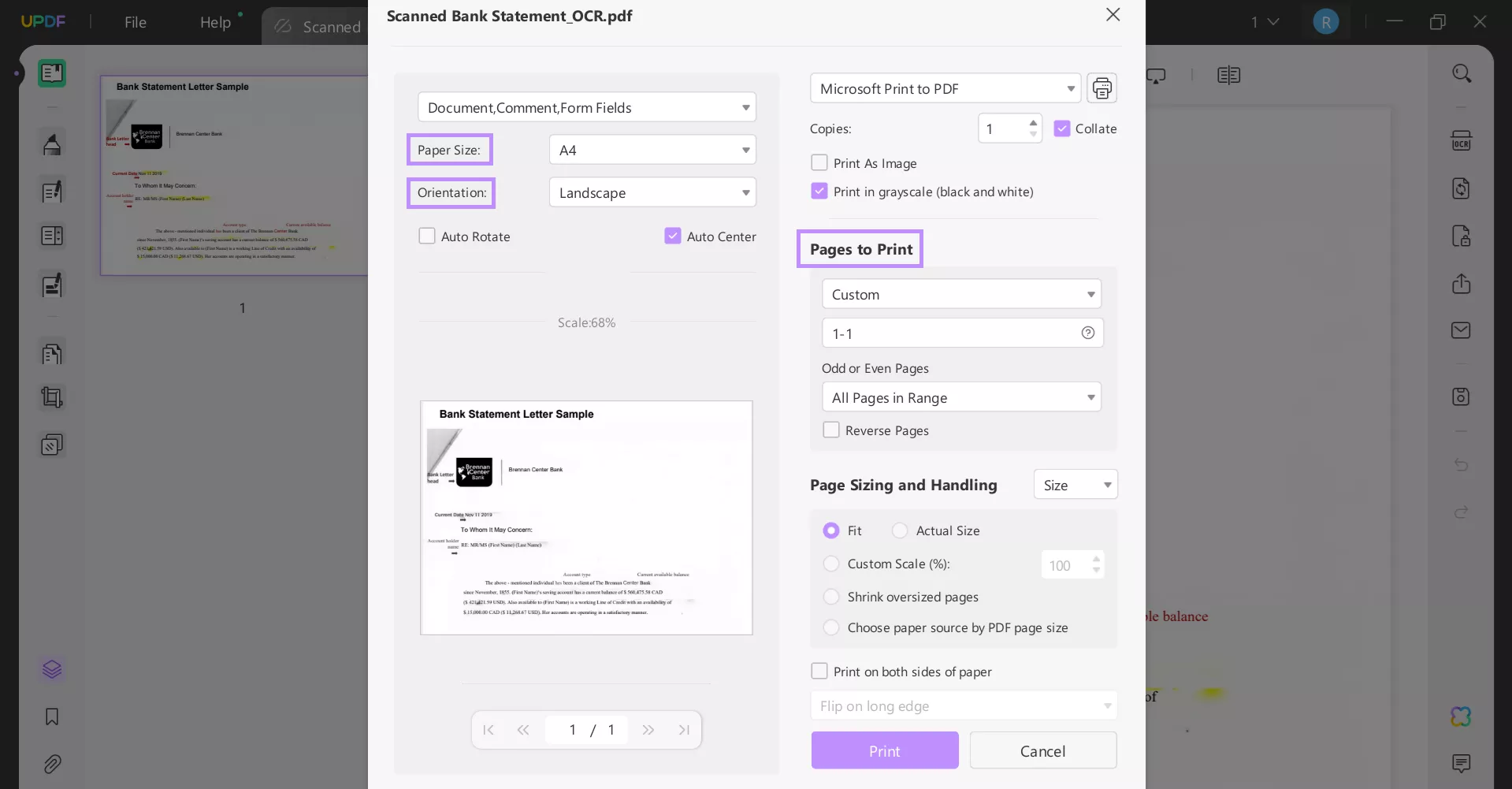Viewport: 1512px width, 789px height.
Task: Click the Share export icon in right sidebar
Action: click(1461, 283)
